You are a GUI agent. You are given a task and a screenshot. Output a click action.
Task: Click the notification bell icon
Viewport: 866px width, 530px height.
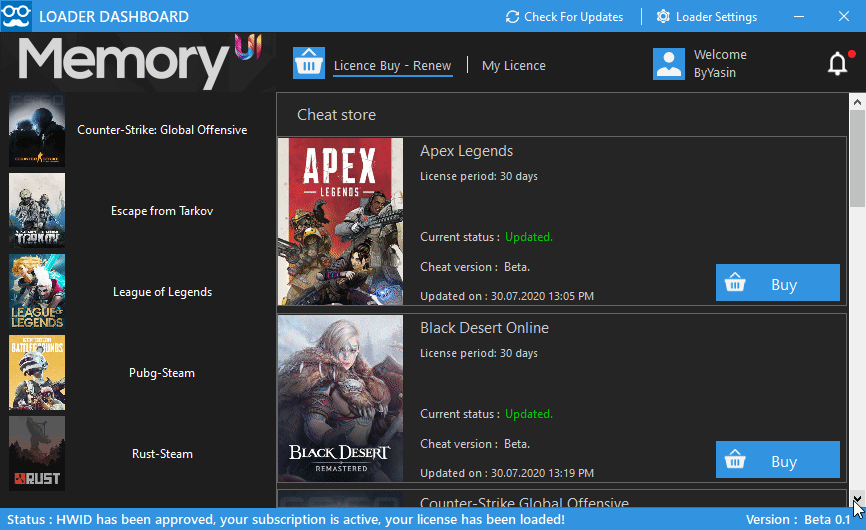[x=838, y=63]
